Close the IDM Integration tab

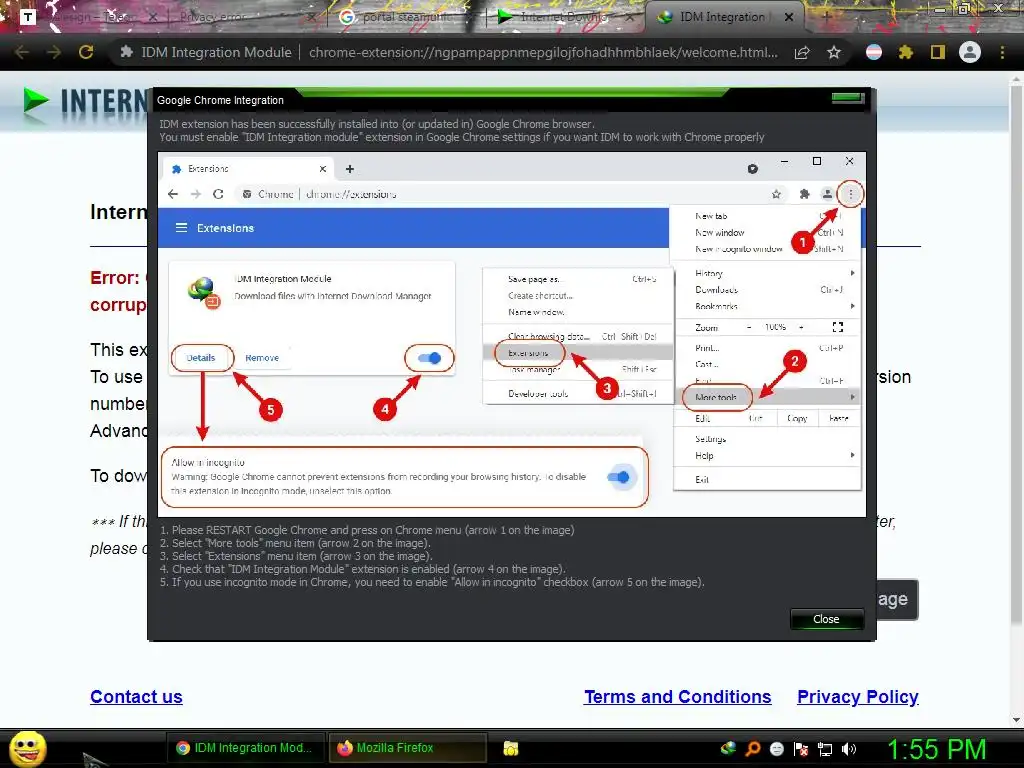[x=789, y=18]
